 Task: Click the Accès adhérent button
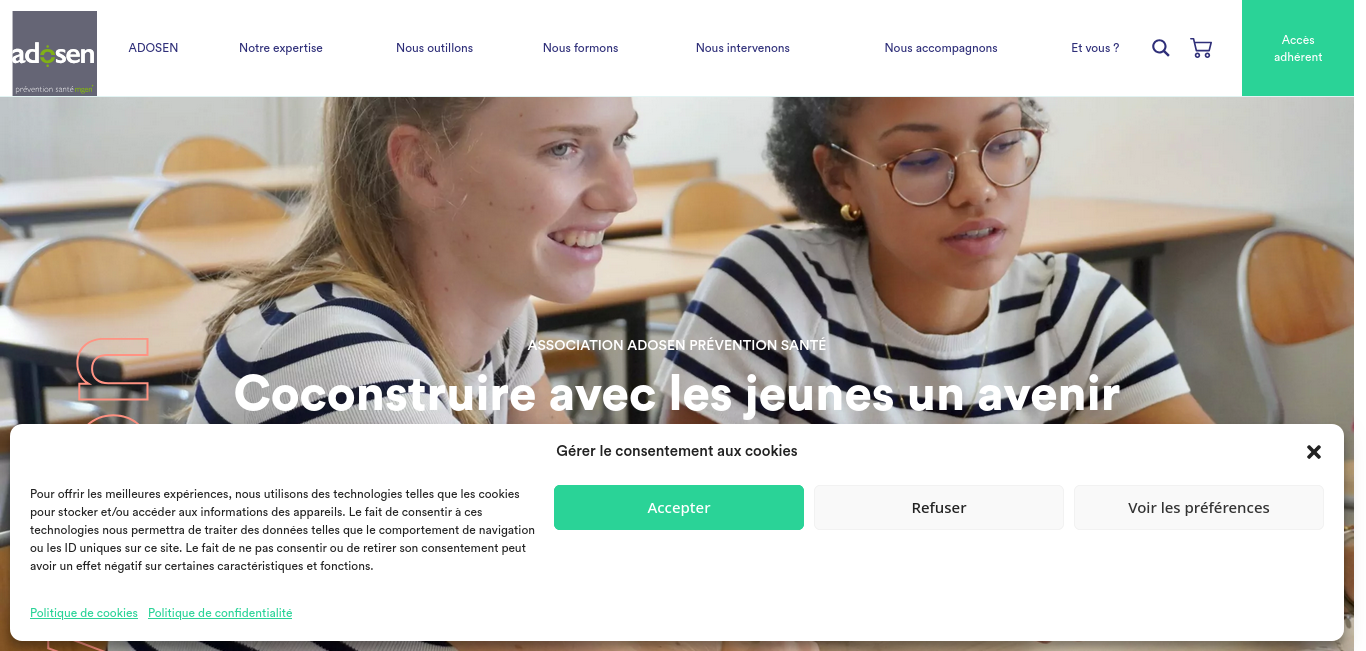[x=1298, y=48]
